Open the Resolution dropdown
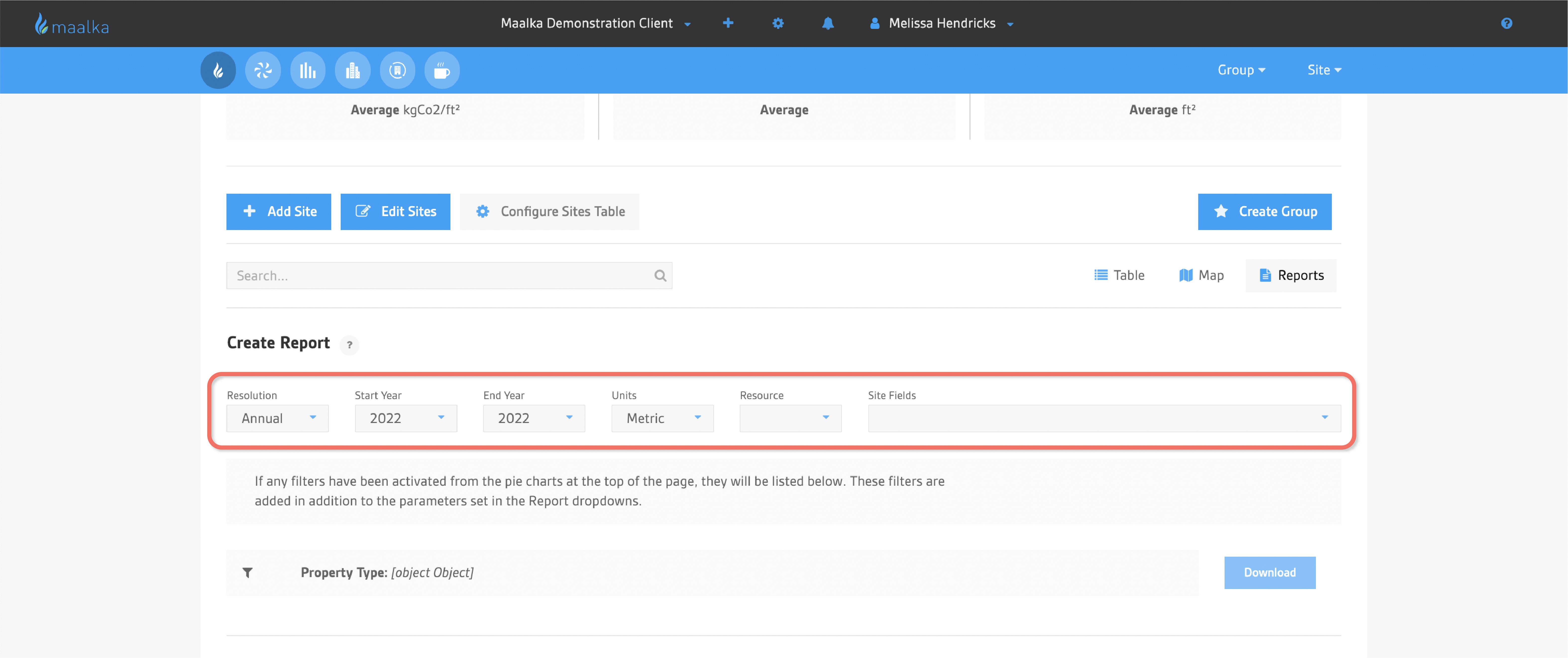Screen dimensions: 1568x658 277,418
